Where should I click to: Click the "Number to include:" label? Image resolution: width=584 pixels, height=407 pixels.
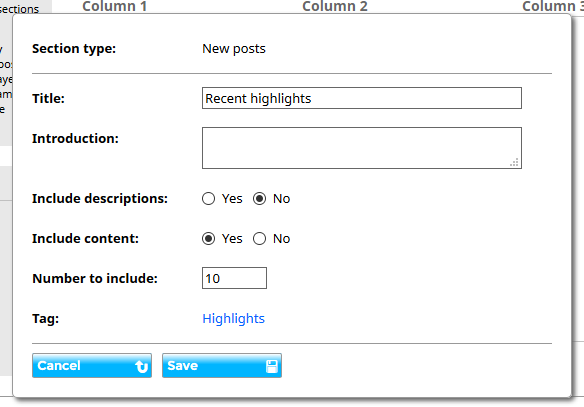[x=95, y=279]
